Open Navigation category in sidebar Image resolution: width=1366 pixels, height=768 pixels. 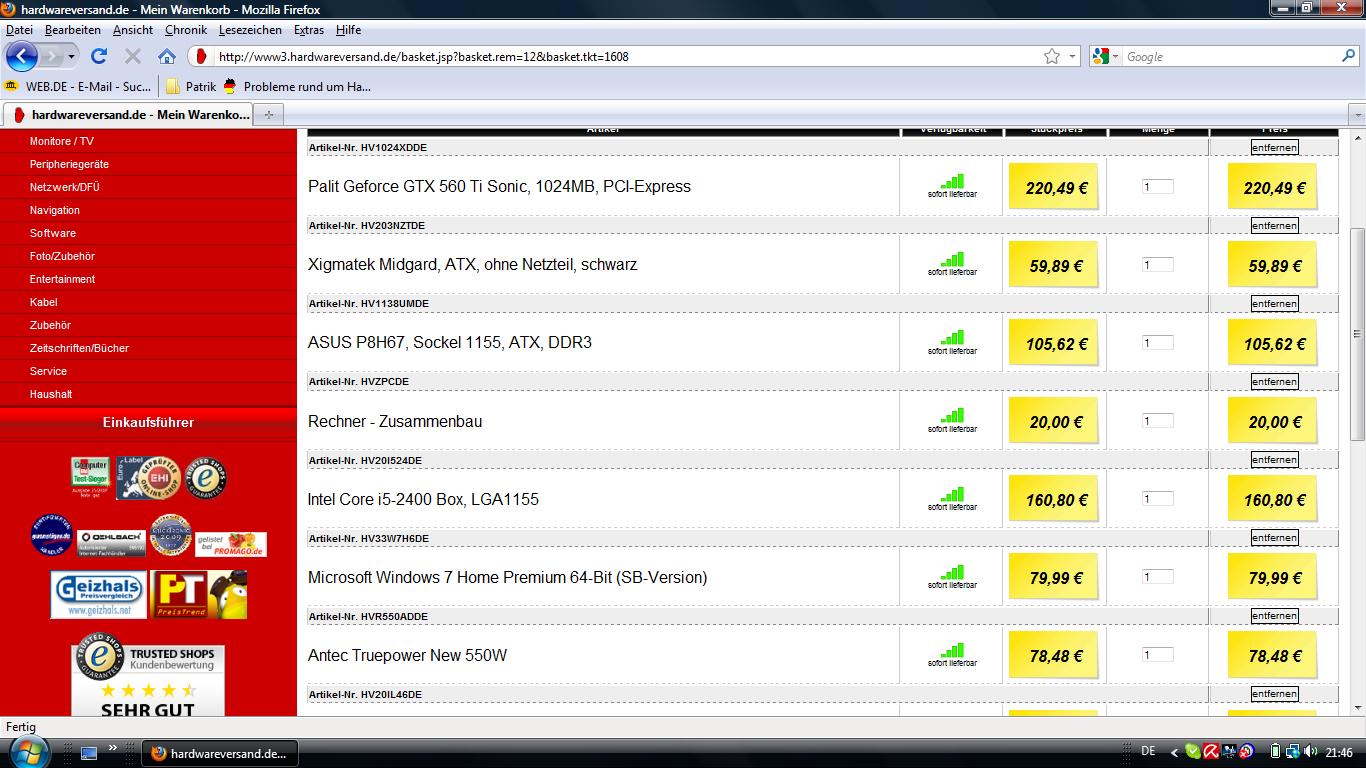55,210
